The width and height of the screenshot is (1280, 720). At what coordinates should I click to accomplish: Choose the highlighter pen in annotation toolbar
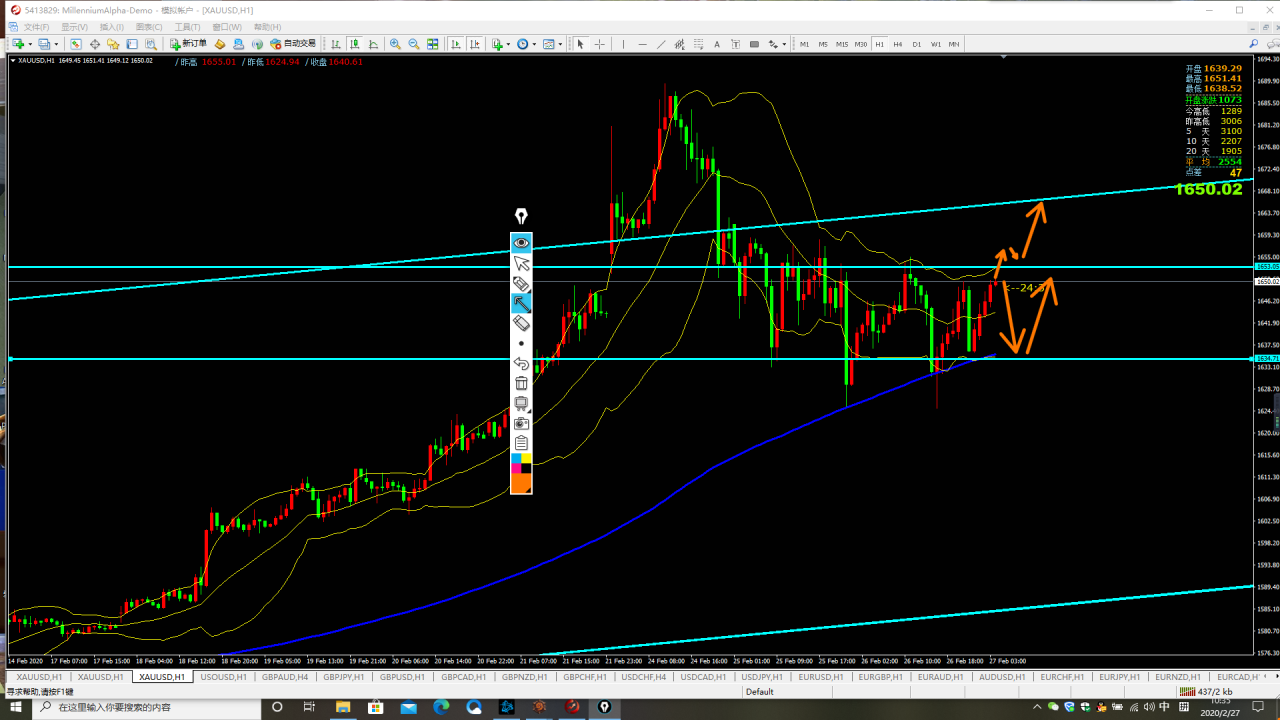521,283
